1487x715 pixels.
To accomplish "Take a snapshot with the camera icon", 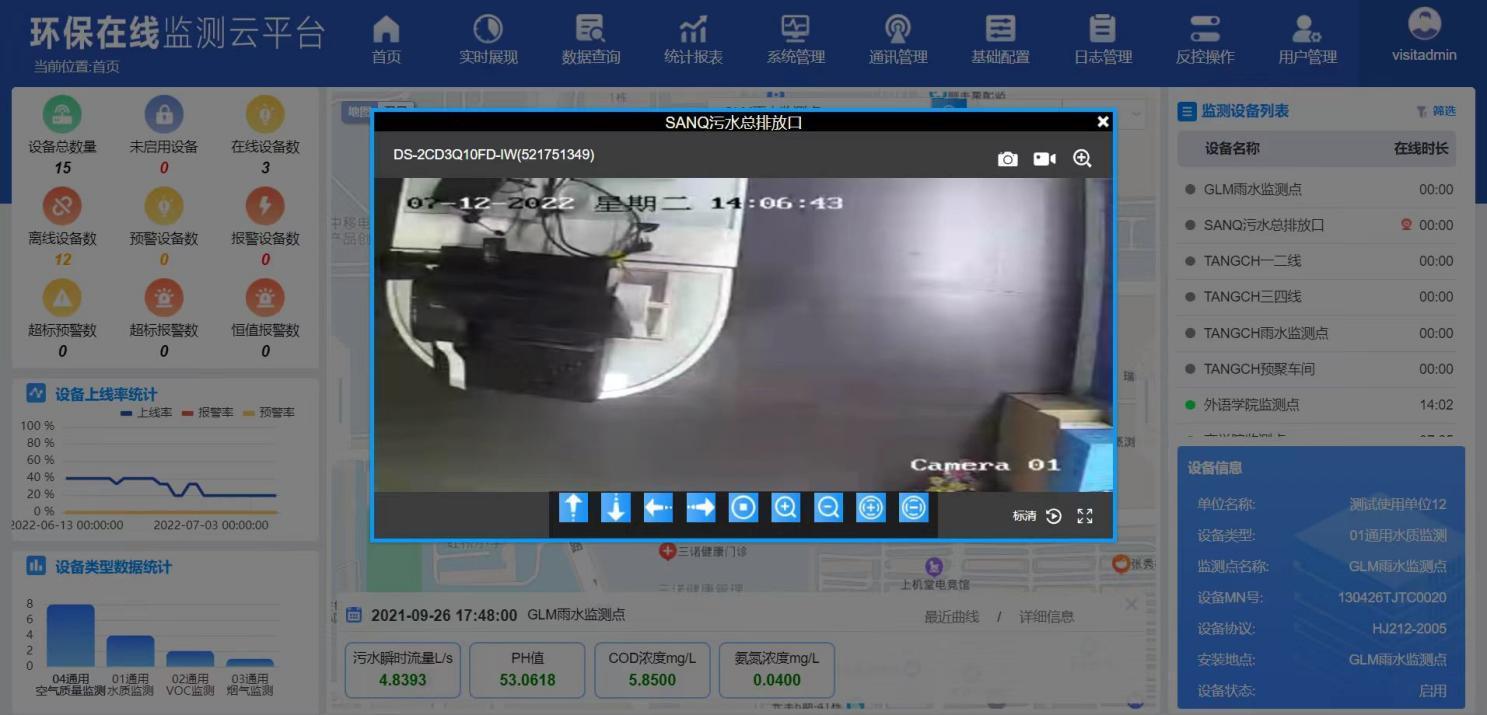I will [x=1007, y=159].
